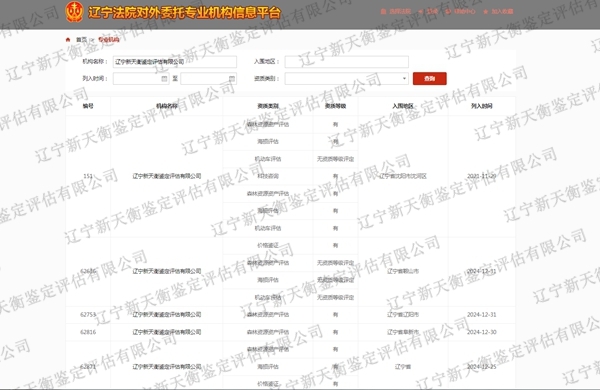Open the 选择法院 link in the header
Image resolution: width=600 pixels, height=390 pixels.
click(400, 11)
